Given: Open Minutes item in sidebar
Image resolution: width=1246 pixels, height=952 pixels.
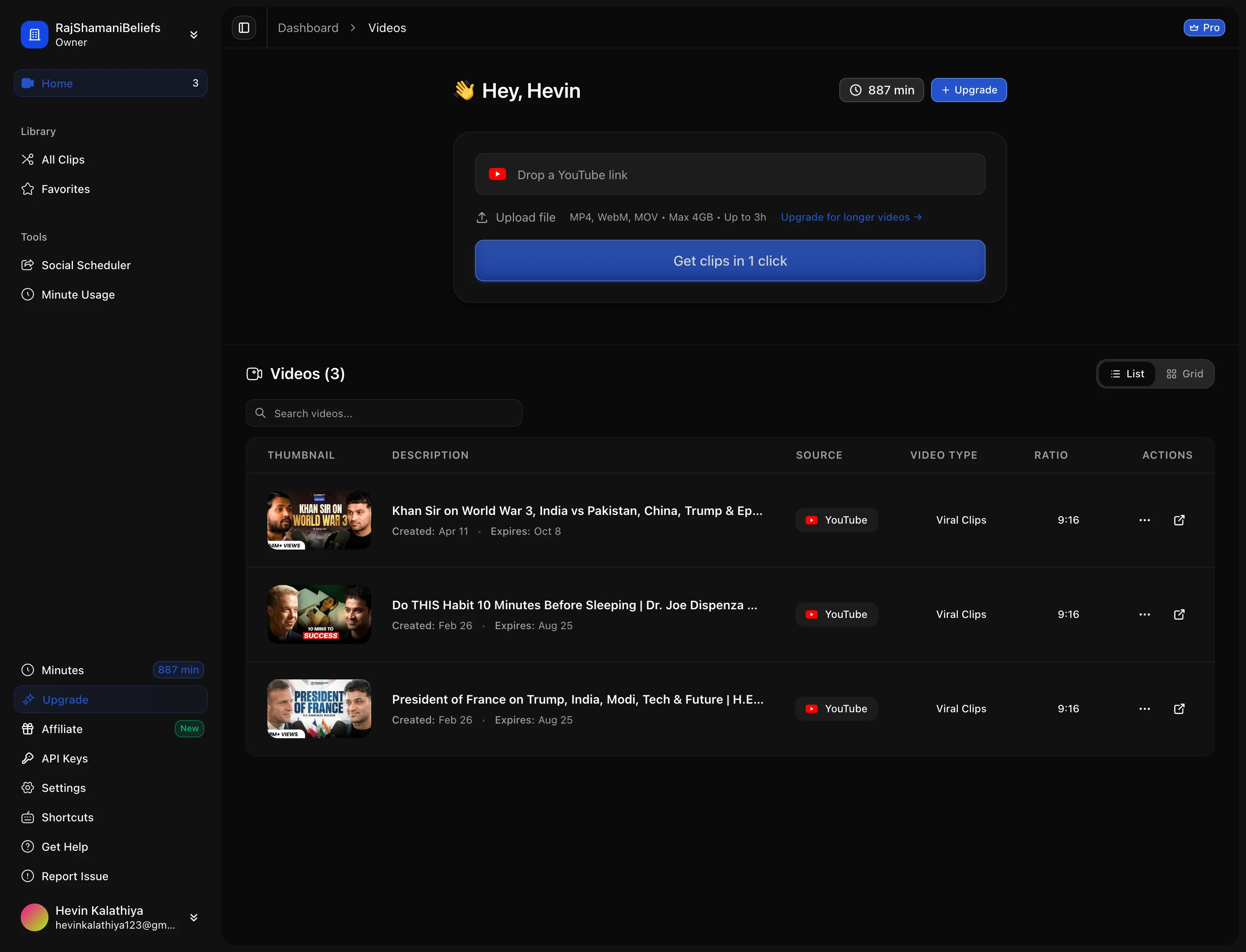Looking at the screenshot, I should pos(110,670).
